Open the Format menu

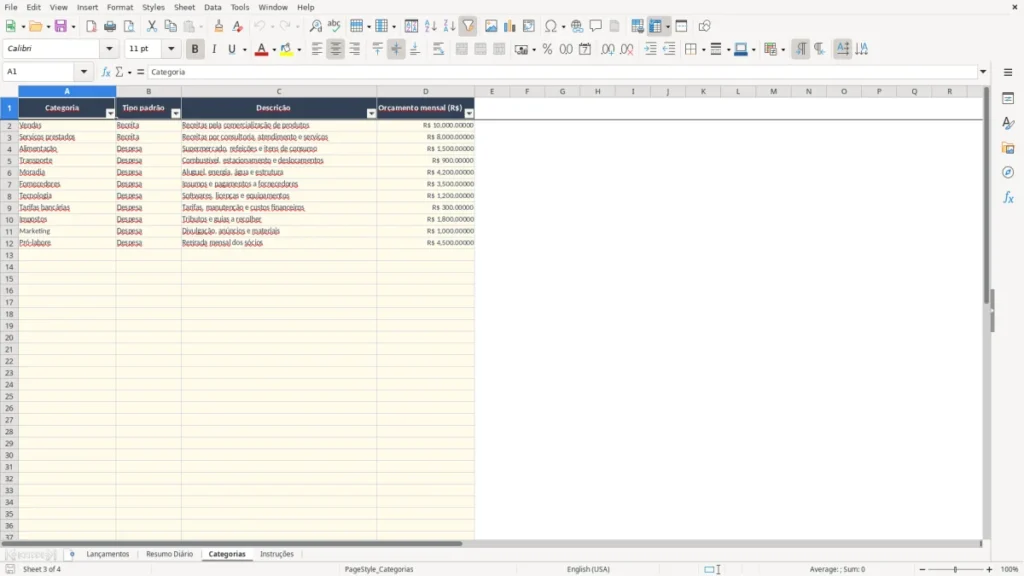click(120, 7)
